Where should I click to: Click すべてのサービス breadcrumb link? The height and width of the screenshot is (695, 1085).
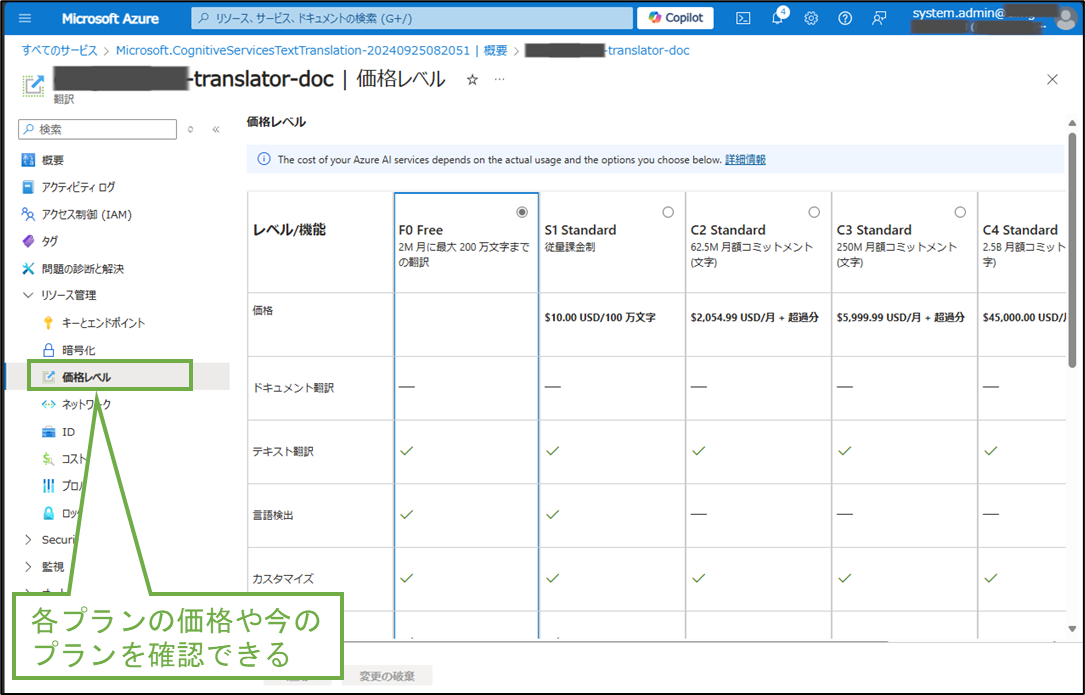pyautogui.click(x=60, y=51)
